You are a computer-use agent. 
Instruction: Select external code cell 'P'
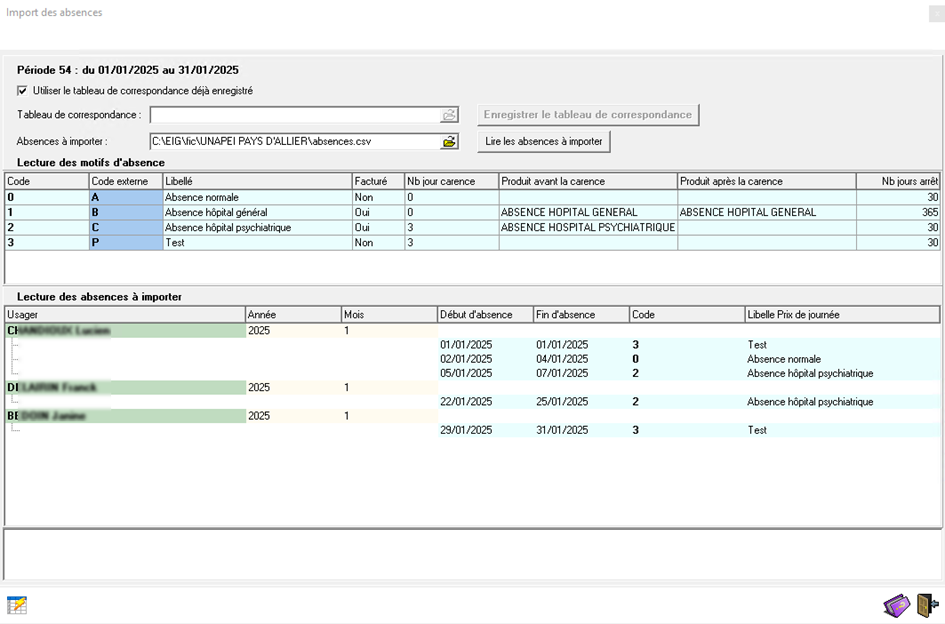pos(126,243)
